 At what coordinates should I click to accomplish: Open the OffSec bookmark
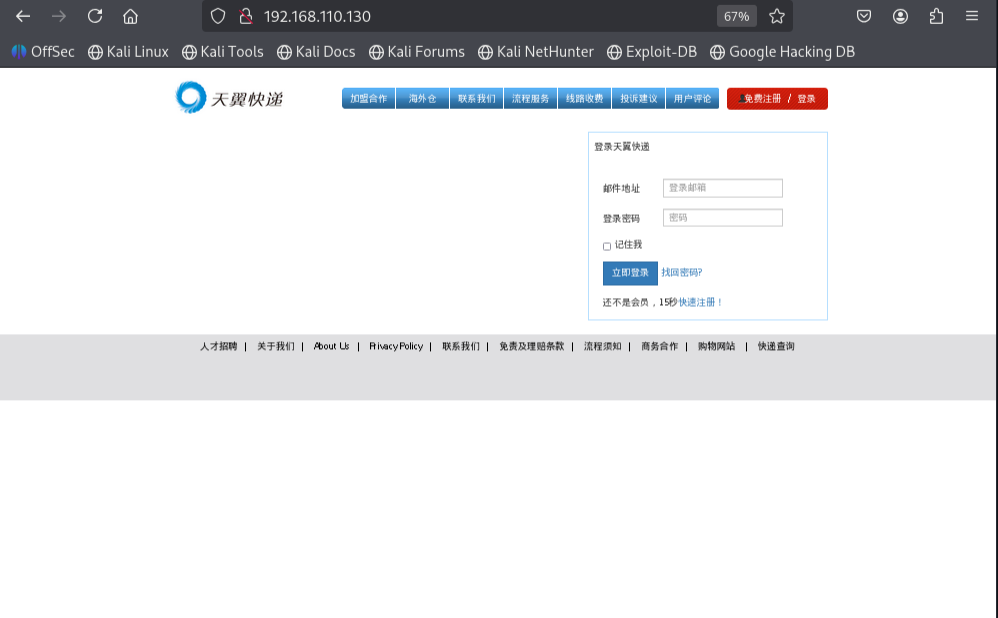(x=43, y=52)
